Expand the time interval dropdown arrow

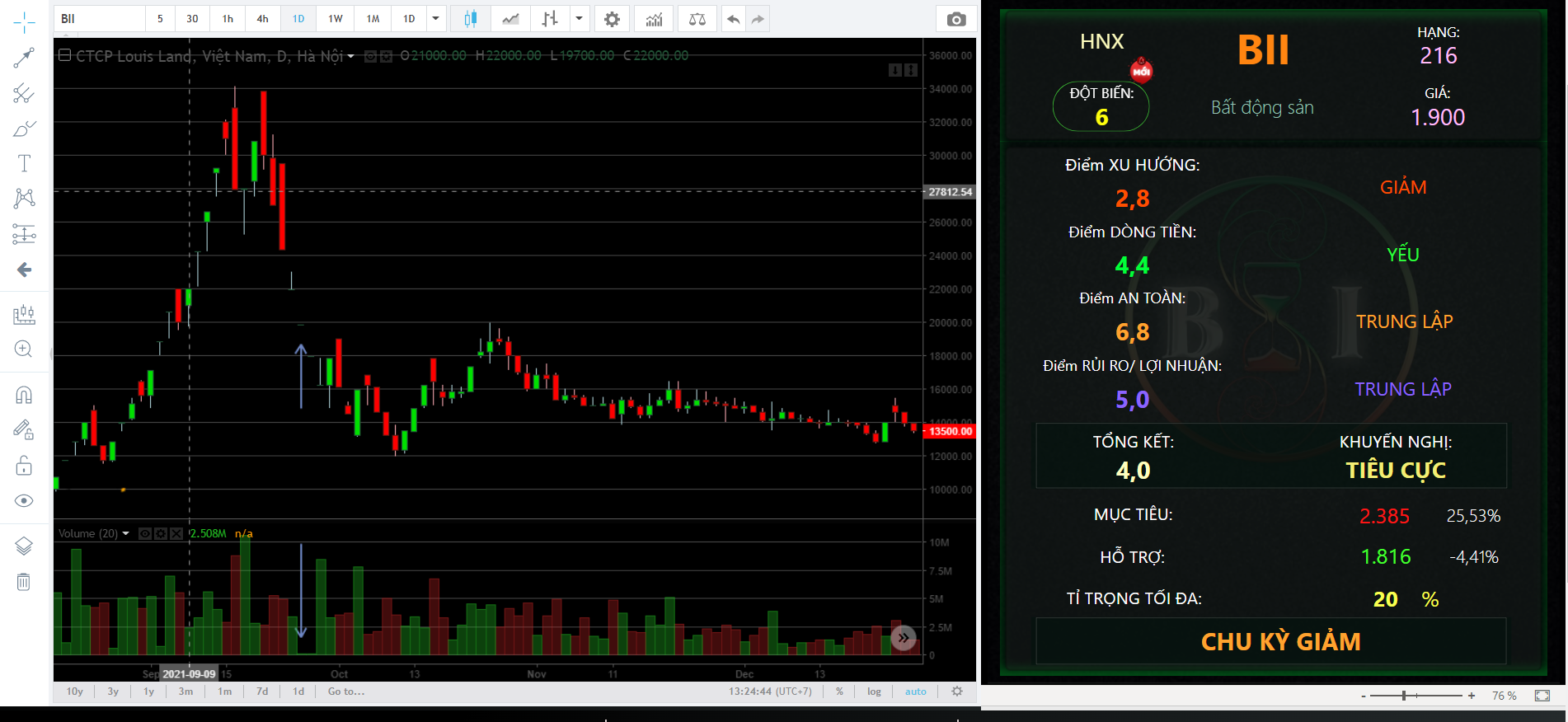pyautogui.click(x=435, y=19)
